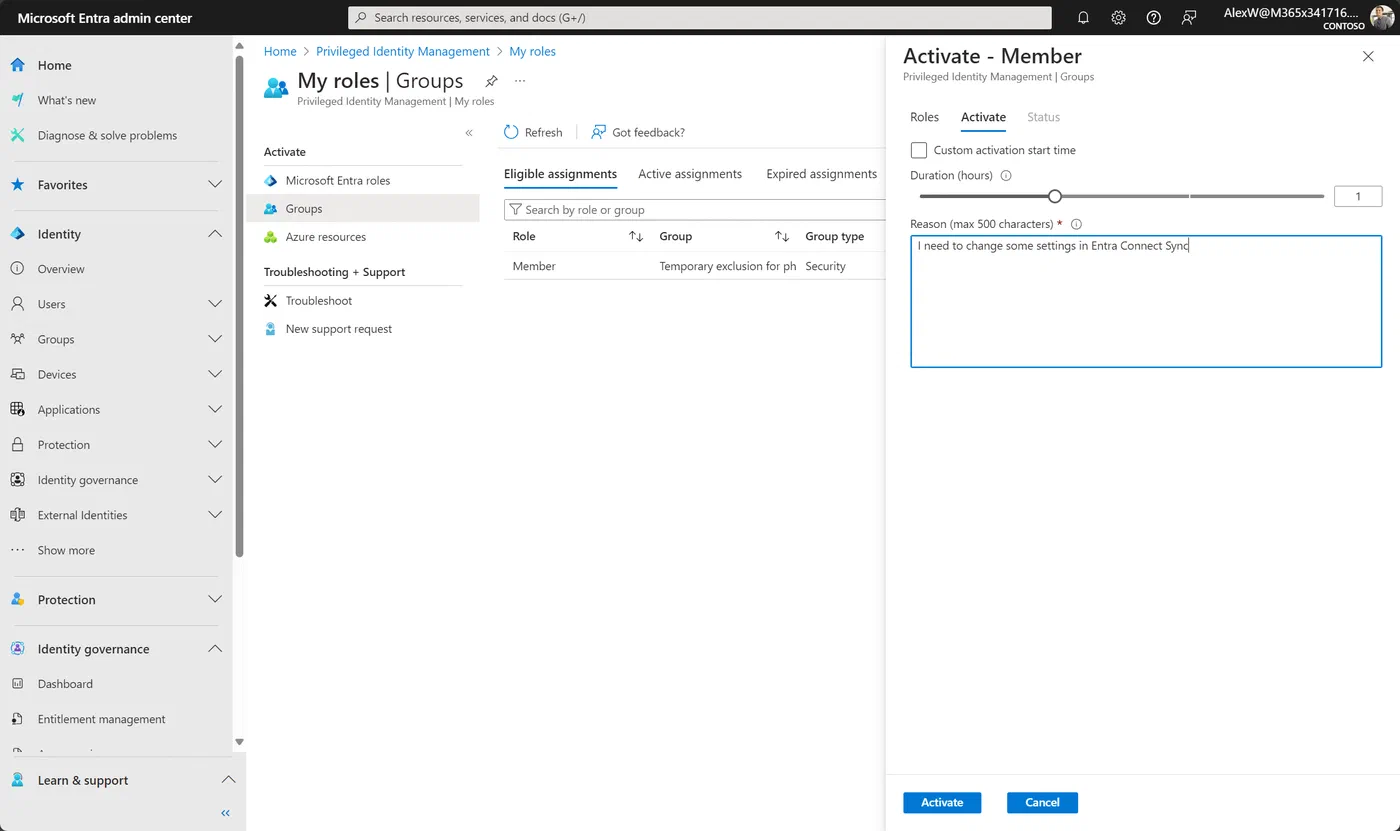Open the Expired assignments tab
1400x831 pixels.
coord(822,174)
